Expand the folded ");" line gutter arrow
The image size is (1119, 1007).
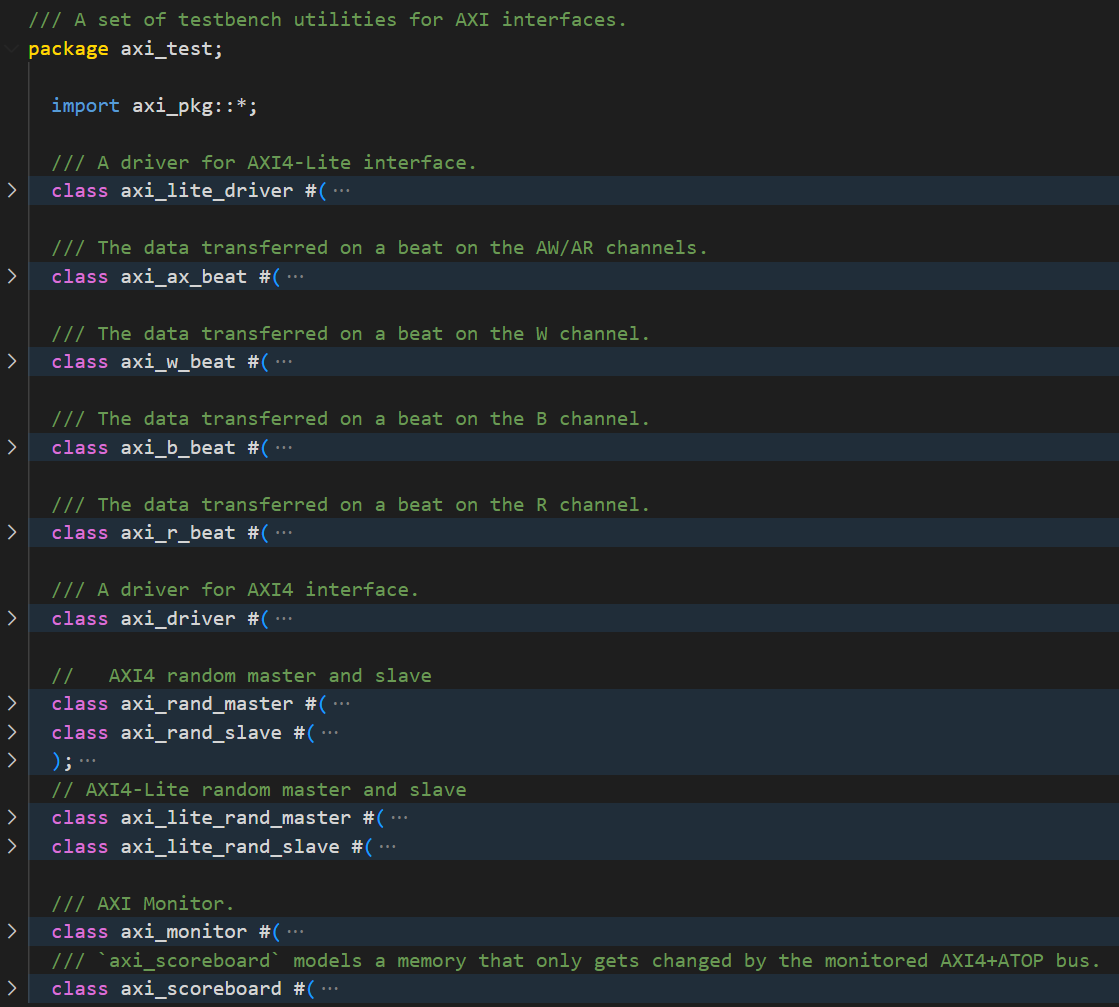pyautogui.click(x=12, y=760)
